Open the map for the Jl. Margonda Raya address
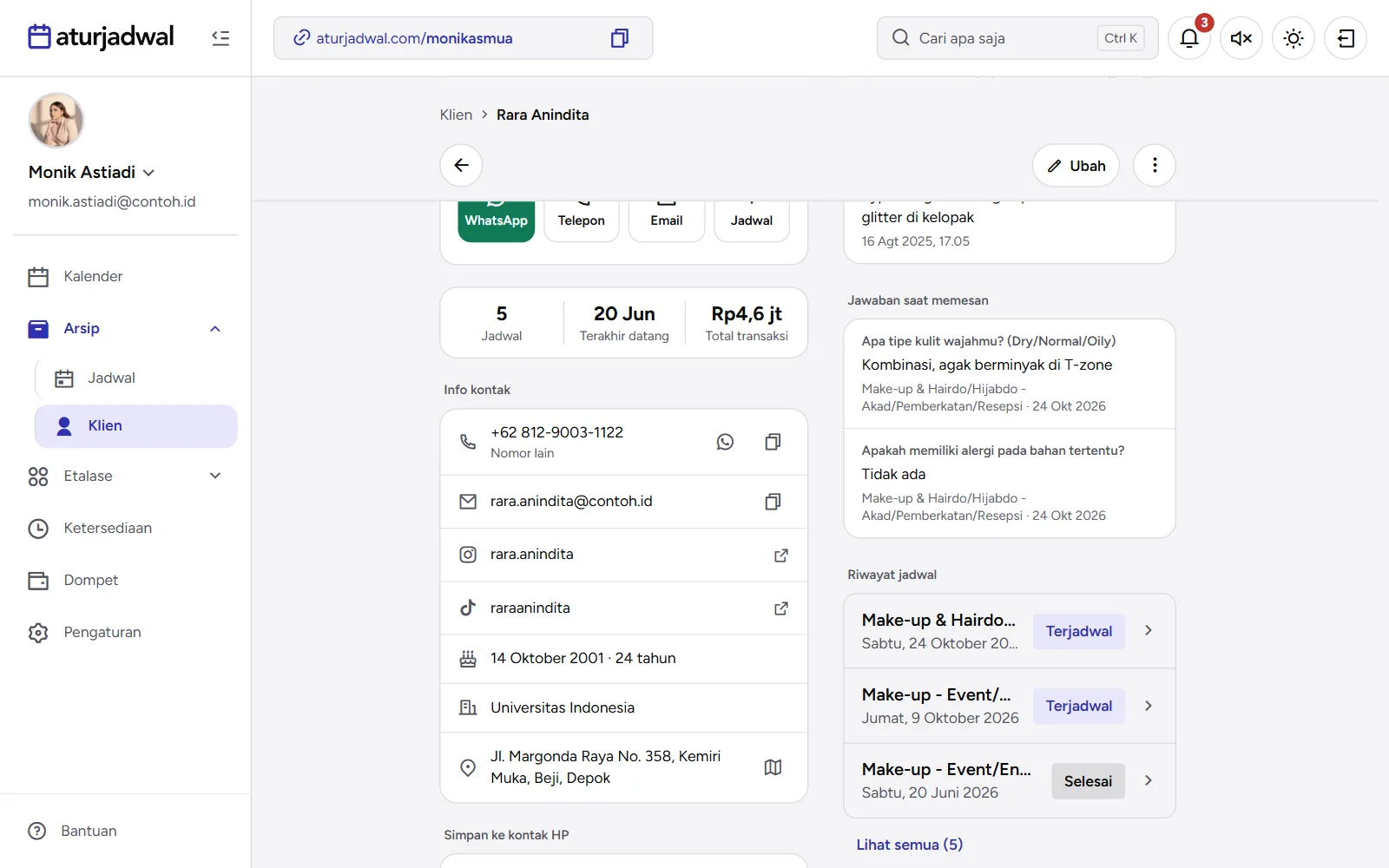The height and width of the screenshot is (868, 1389). (773, 767)
